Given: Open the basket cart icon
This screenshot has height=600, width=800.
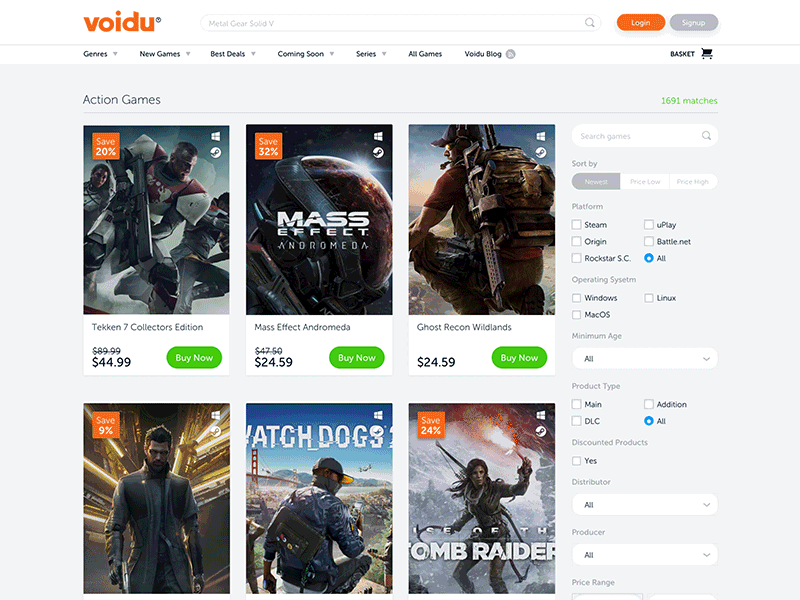Looking at the screenshot, I should [x=707, y=54].
